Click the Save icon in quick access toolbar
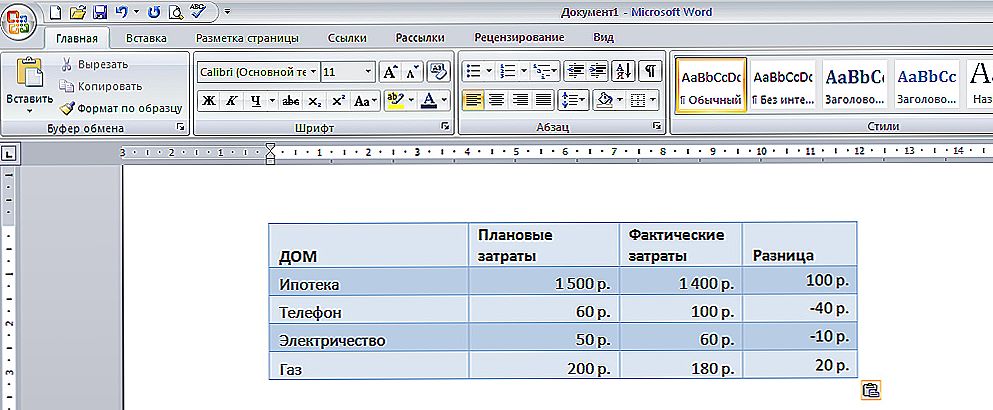Viewport: 993px width, 410px height. coord(99,11)
